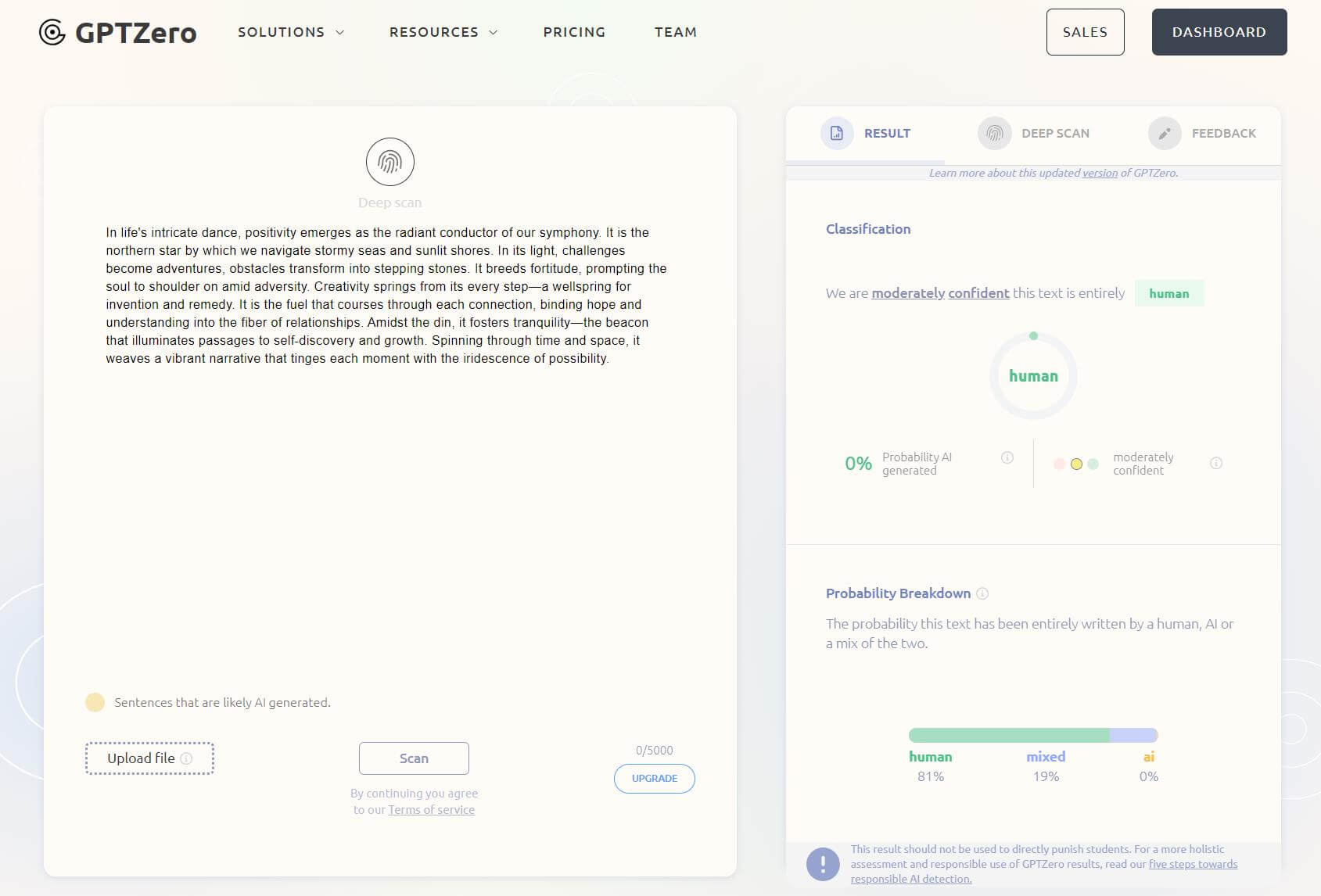The image size is (1321, 896).
Task: Click the Upload file button
Action: pos(149,758)
